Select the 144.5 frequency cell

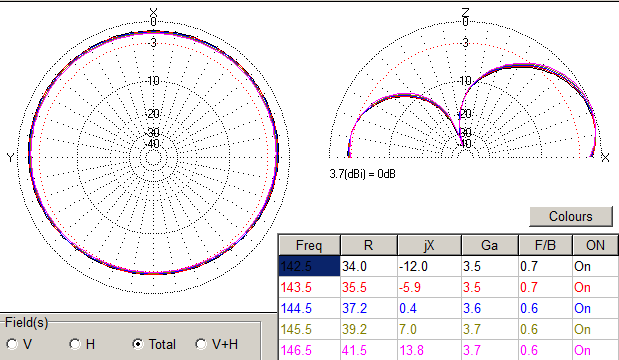(310, 308)
